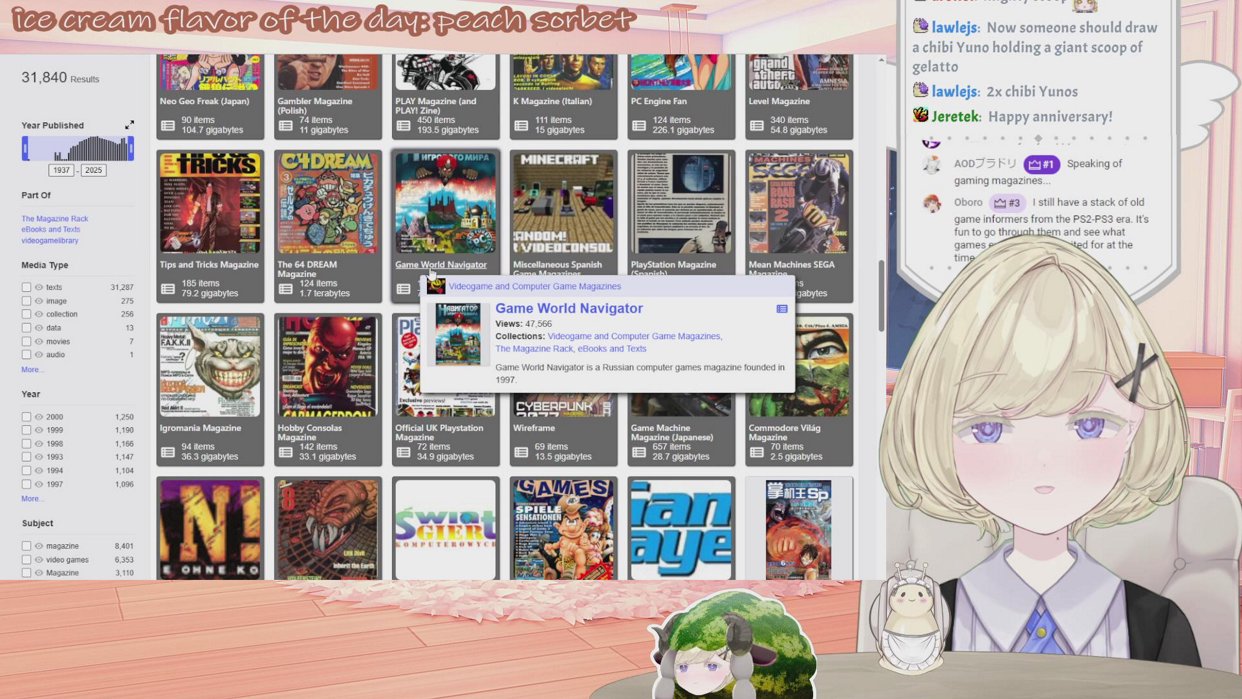
Task: Click the results page vertical scrollbar
Action: coord(880,296)
